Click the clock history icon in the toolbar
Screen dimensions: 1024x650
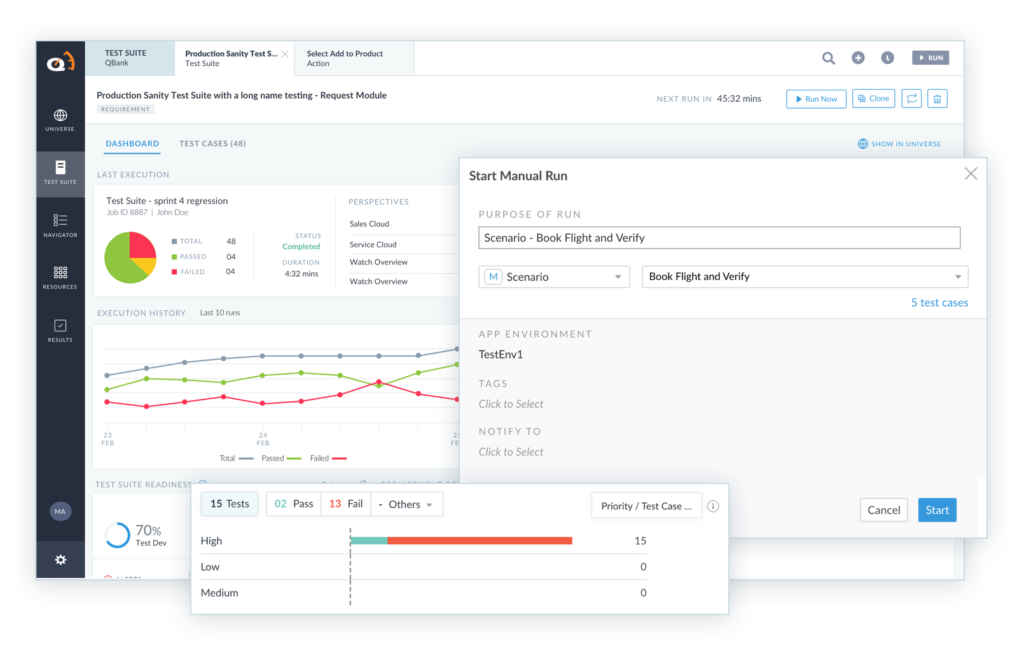pyautogui.click(x=887, y=57)
